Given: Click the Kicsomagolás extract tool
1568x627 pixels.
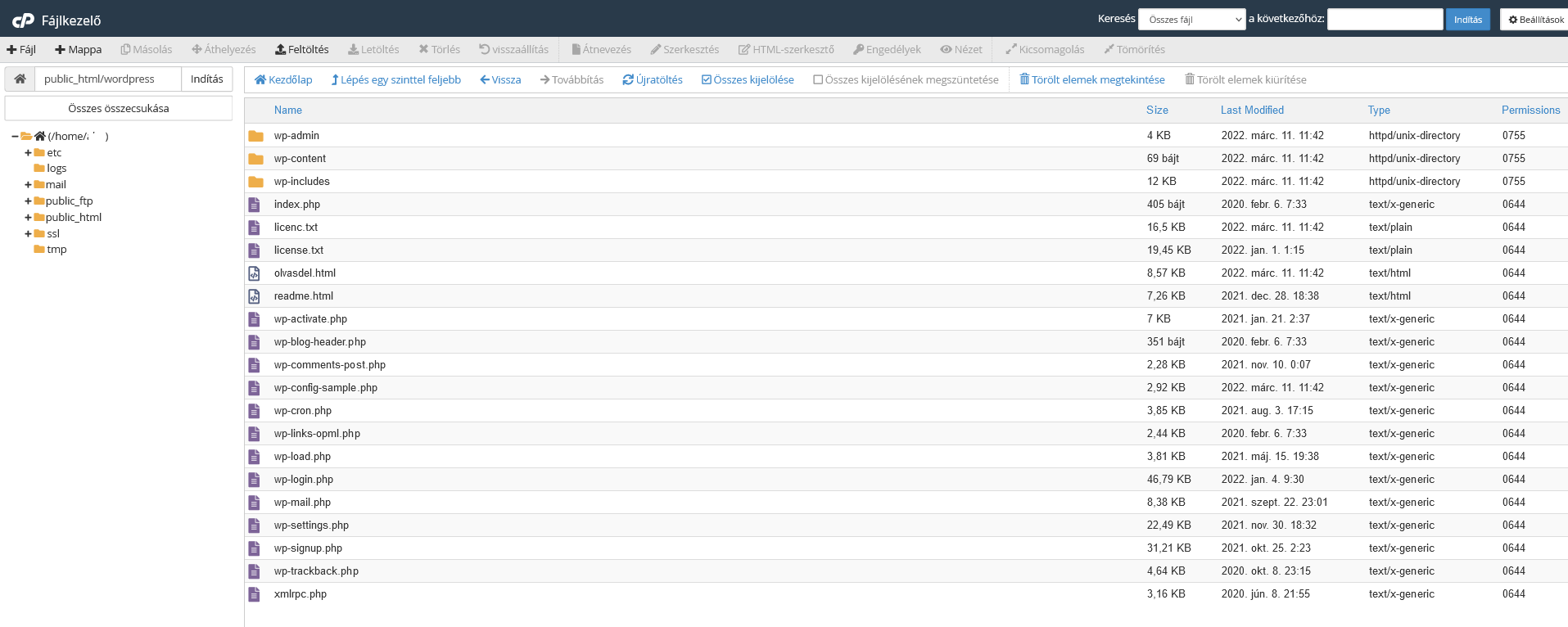Looking at the screenshot, I should pyautogui.click(x=1045, y=49).
